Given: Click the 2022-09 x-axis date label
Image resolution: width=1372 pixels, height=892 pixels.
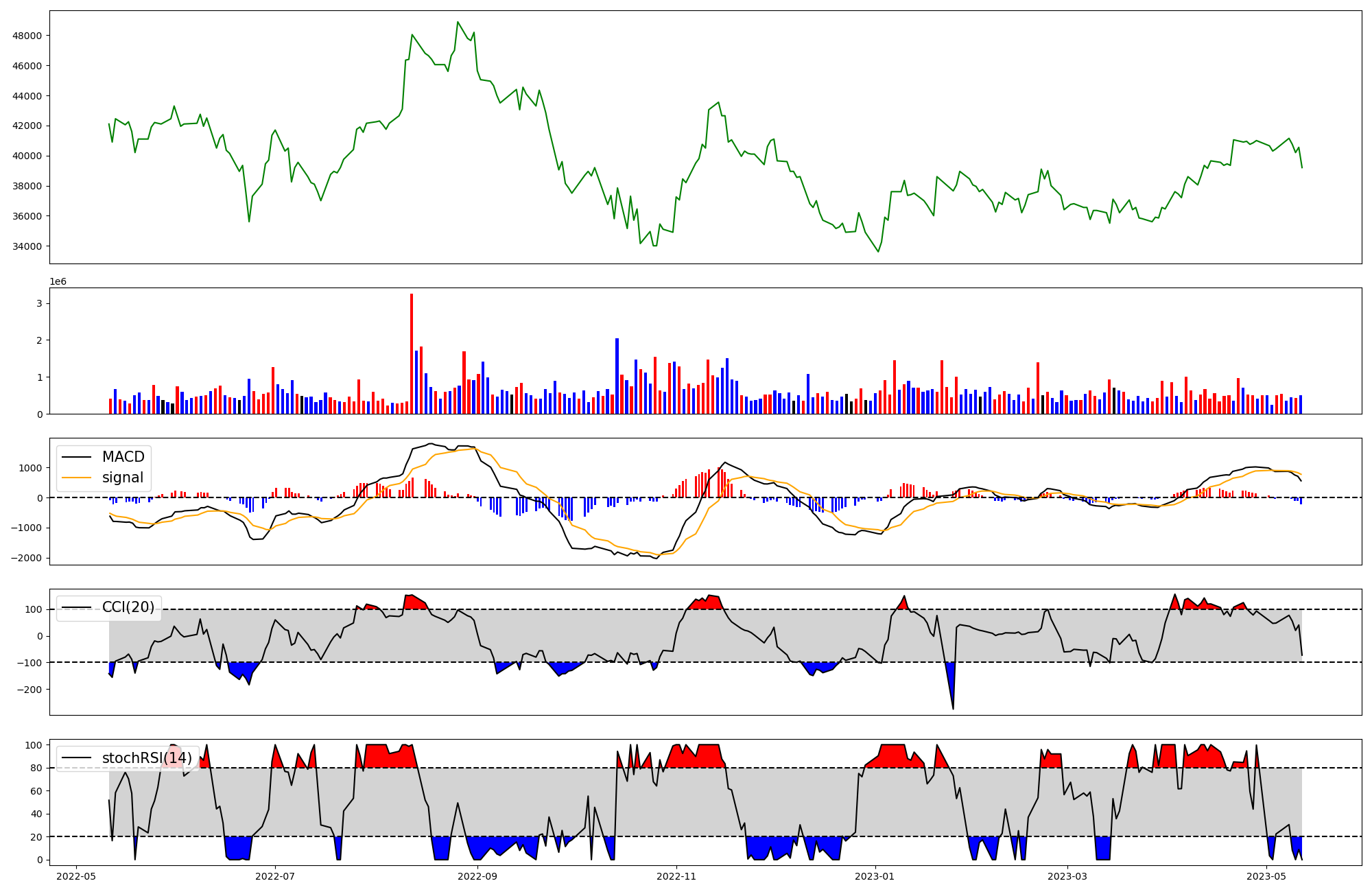Looking at the screenshot, I should click(477, 876).
